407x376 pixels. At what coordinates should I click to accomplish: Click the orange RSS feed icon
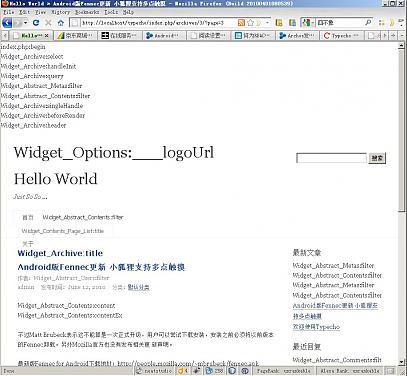241,23
